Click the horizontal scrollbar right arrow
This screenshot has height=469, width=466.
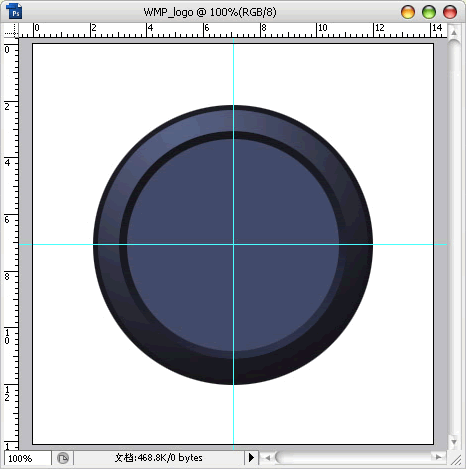click(438, 457)
